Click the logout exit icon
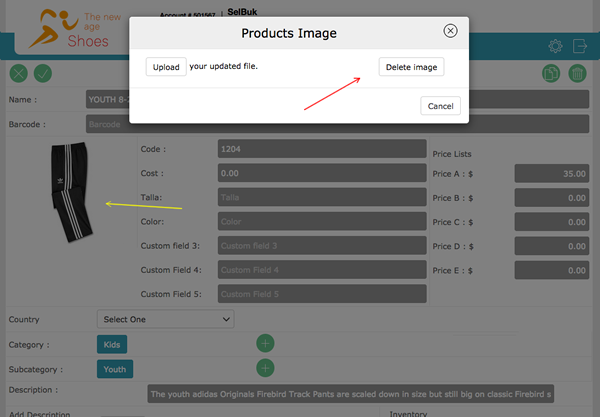This screenshot has width=600, height=417. (580, 46)
